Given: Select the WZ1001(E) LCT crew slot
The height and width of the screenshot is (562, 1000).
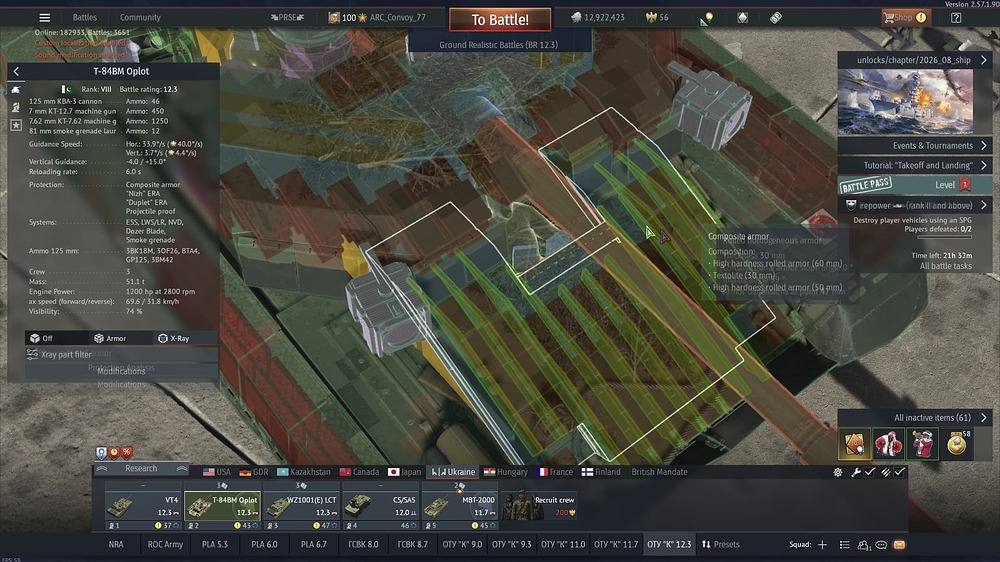Looking at the screenshot, I should pos(301,506).
